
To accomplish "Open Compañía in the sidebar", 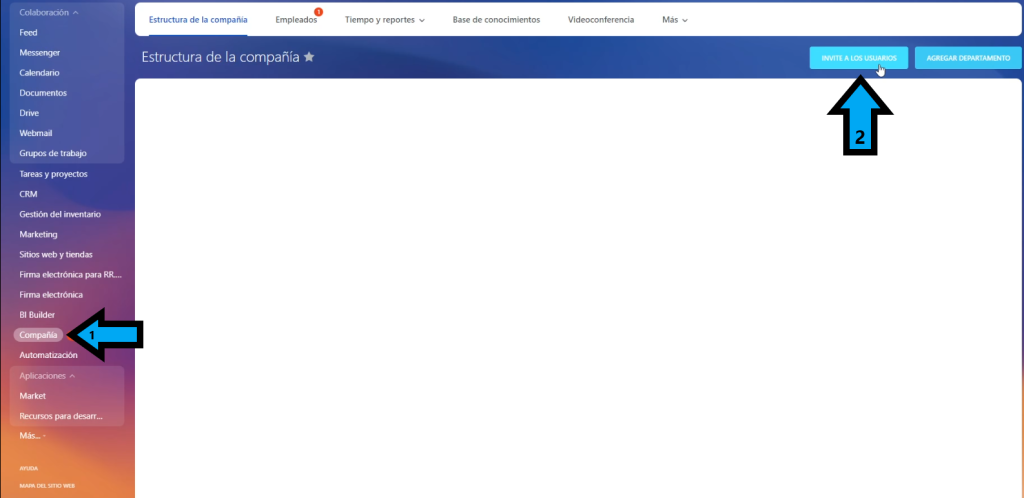I will tap(38, 335).
